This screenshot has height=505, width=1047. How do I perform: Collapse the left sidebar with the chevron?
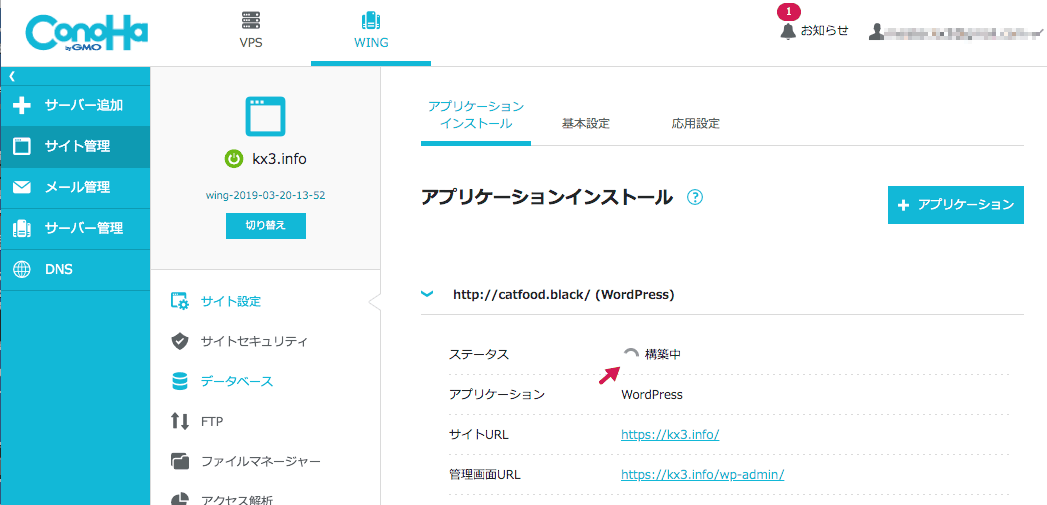[11, 77]
